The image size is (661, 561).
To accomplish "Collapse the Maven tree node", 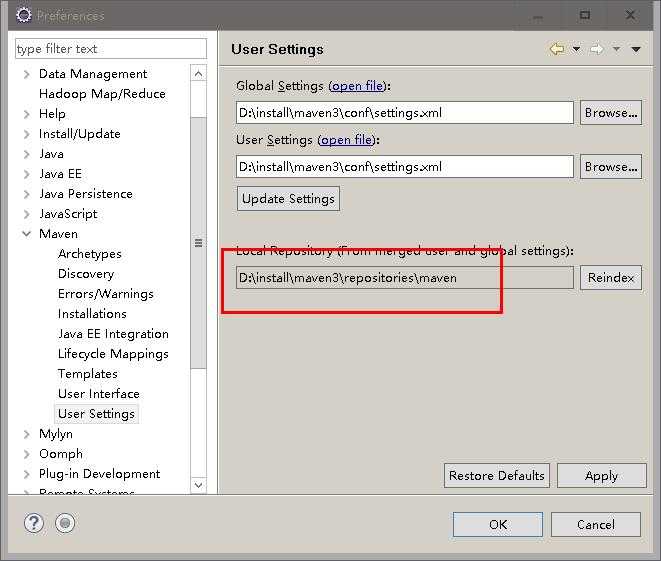I will pyautogui.click(x=27, y=234).
